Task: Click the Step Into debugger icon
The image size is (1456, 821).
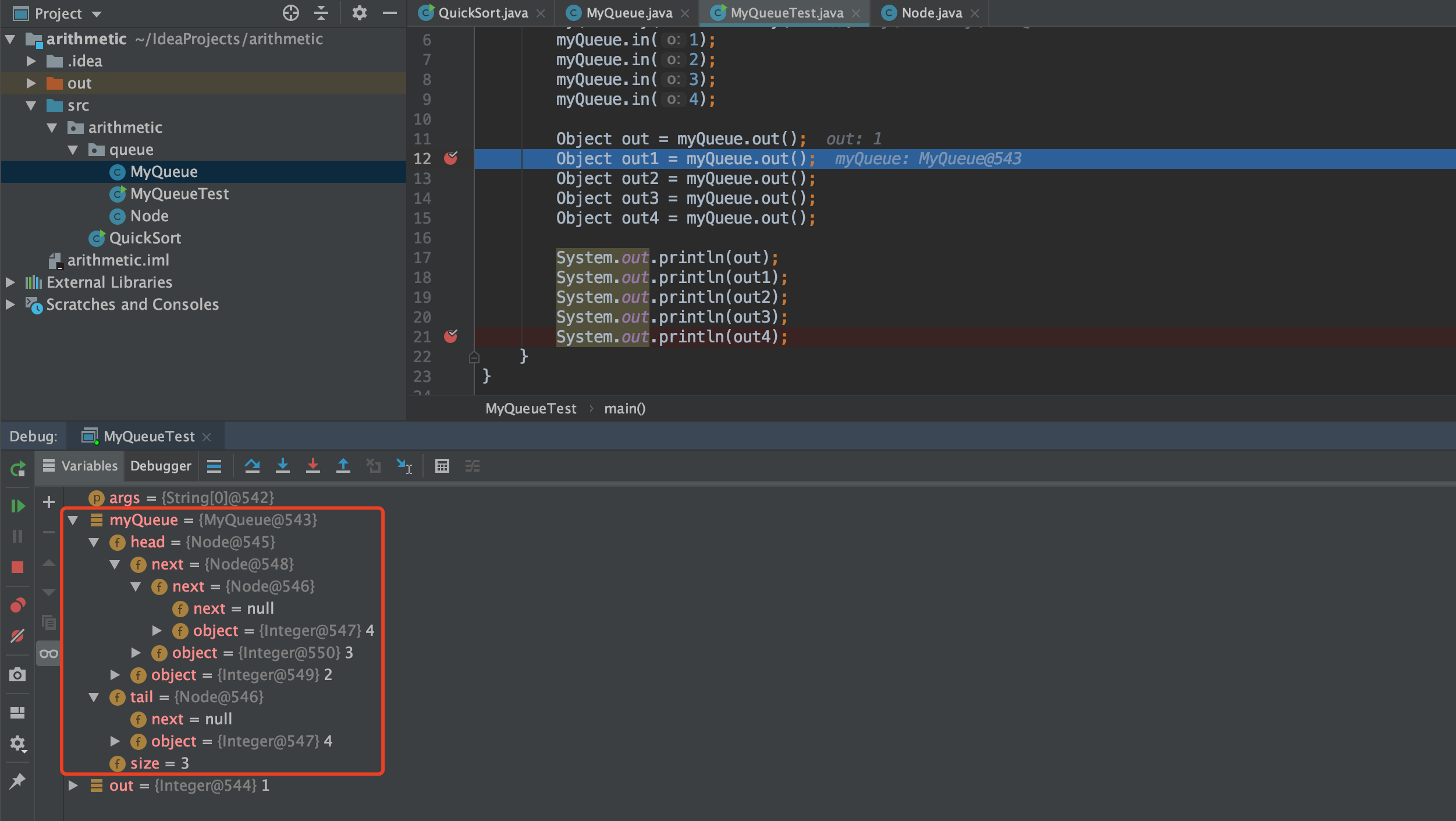Action: 283,466
